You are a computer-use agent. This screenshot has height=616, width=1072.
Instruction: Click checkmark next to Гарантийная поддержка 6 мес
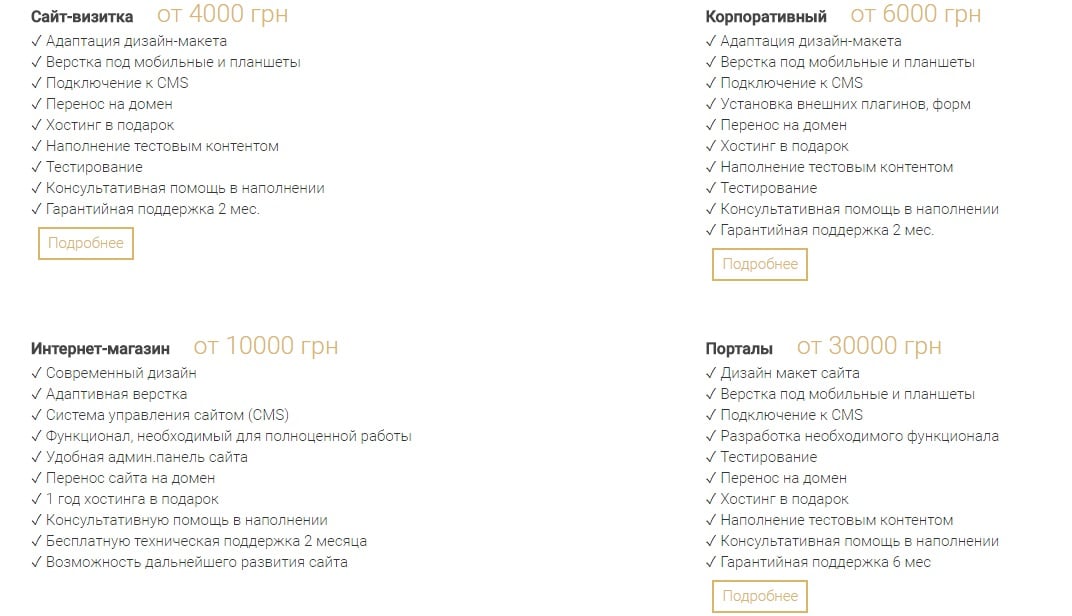point(711,562)
